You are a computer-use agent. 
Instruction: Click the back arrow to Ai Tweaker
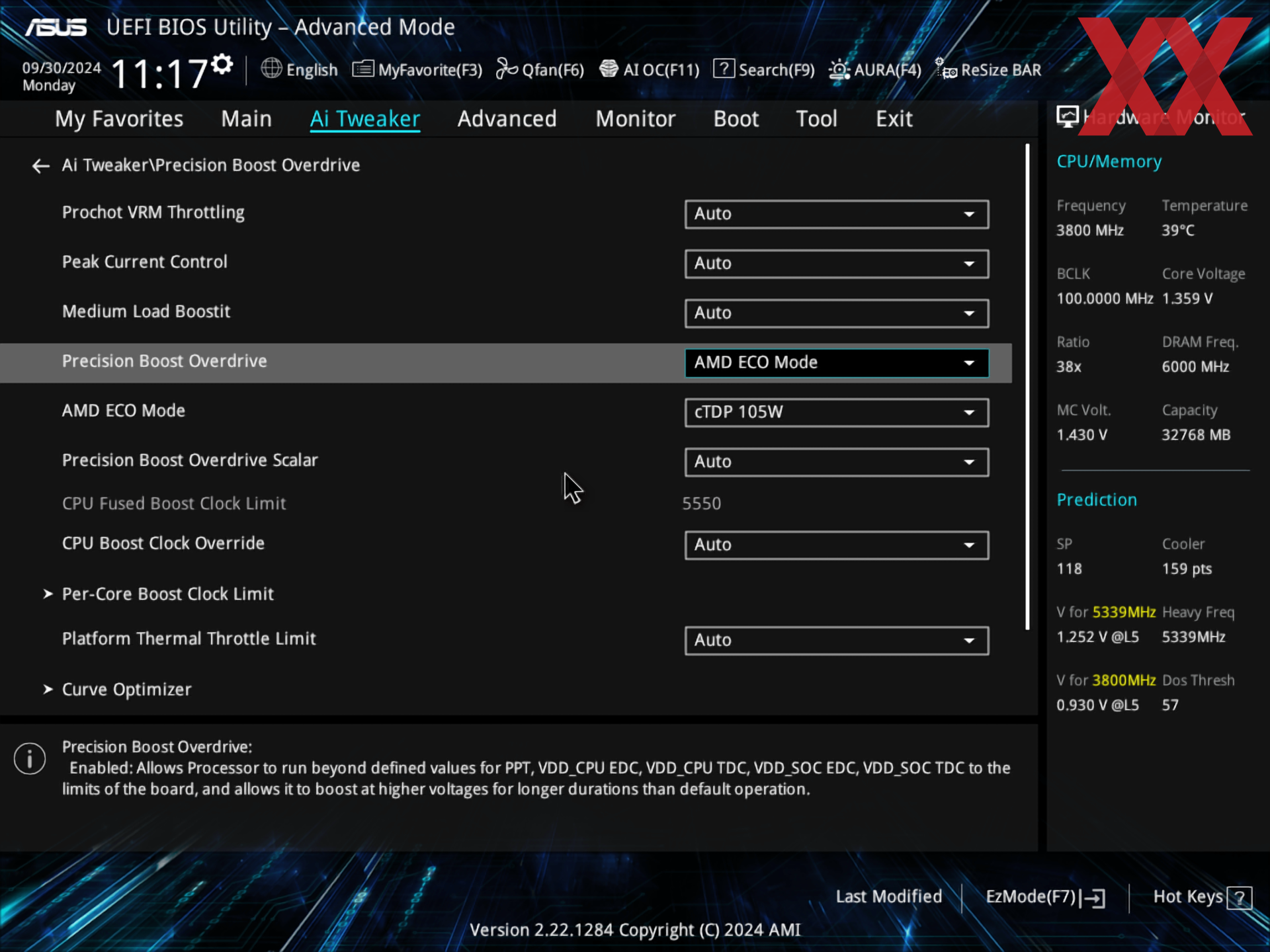[x=41, y=166]
